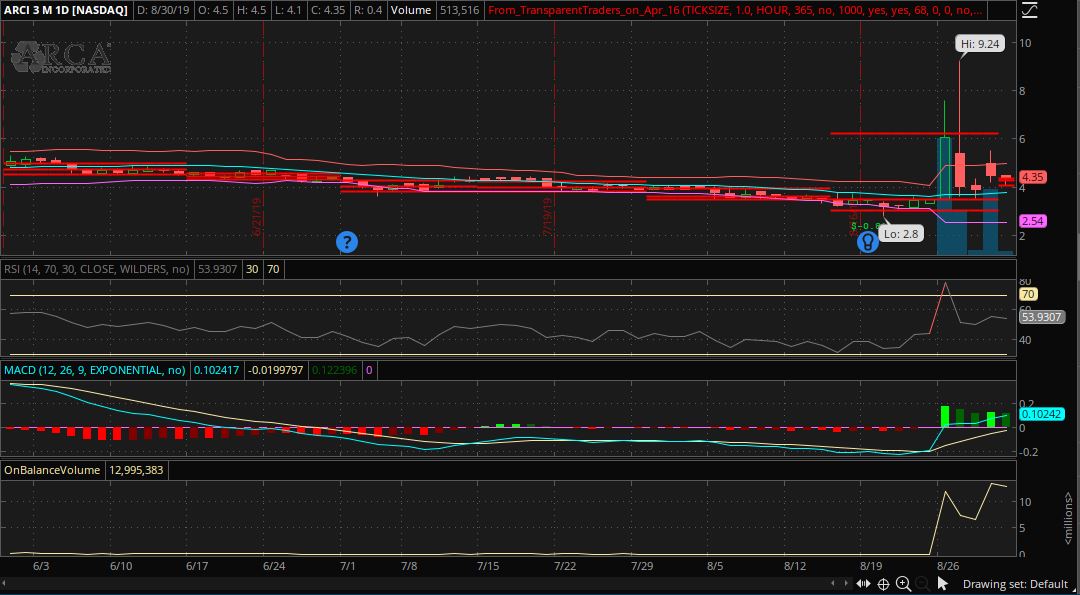Activate the zoom-in magnifier tool
The width and height of the screenshot is (1080, 595).
[904, 583]
